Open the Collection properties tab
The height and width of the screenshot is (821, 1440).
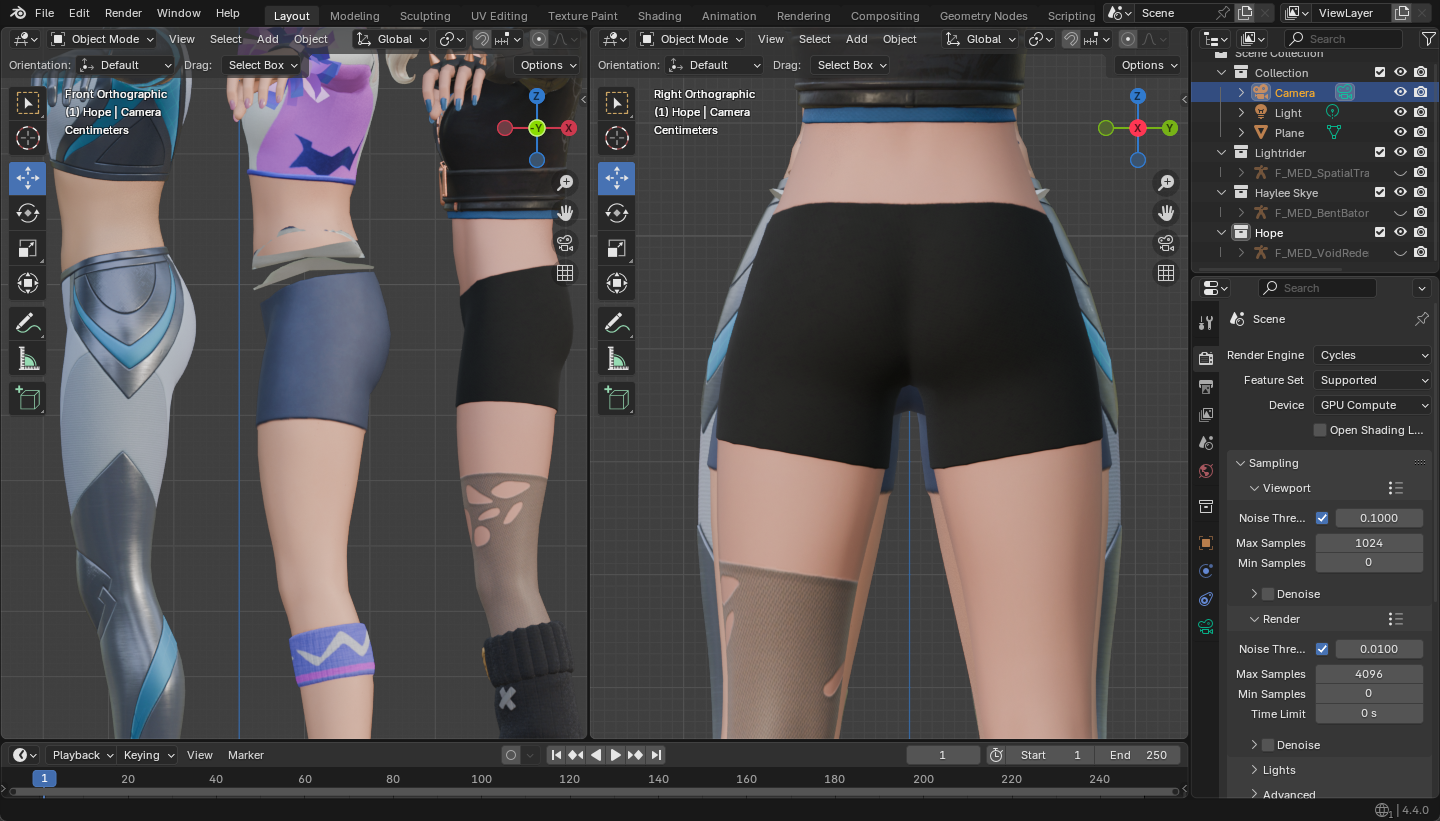point(1206,507)
